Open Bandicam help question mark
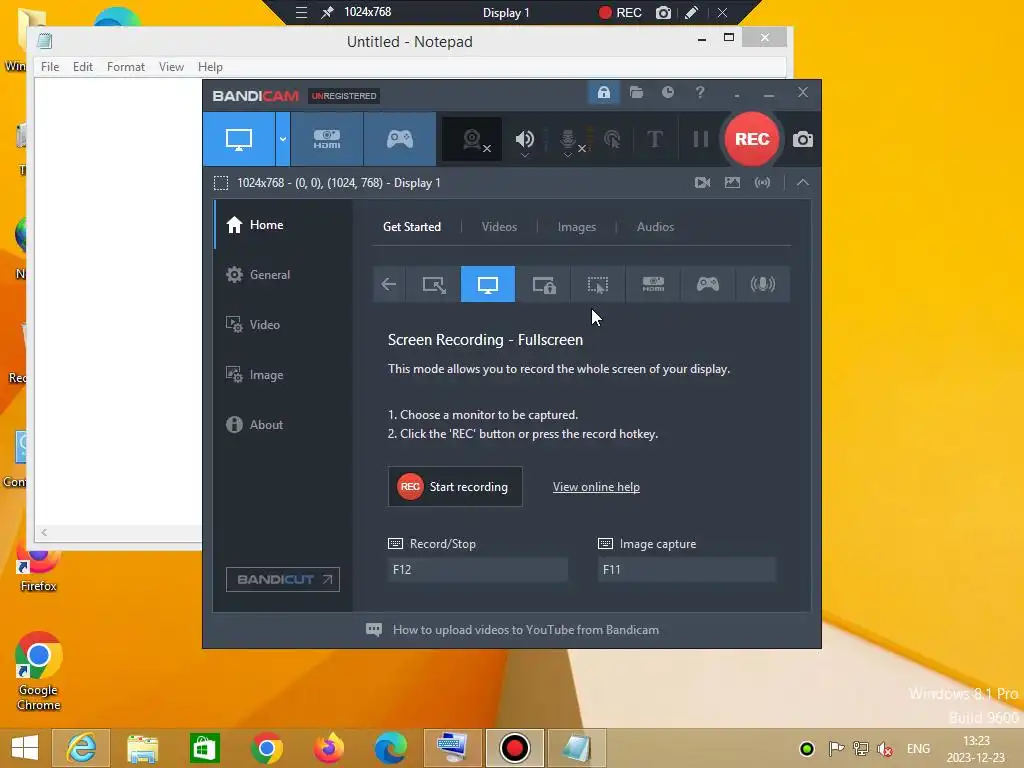Viewport: 1024px width, 768px height. coord(699,93)
